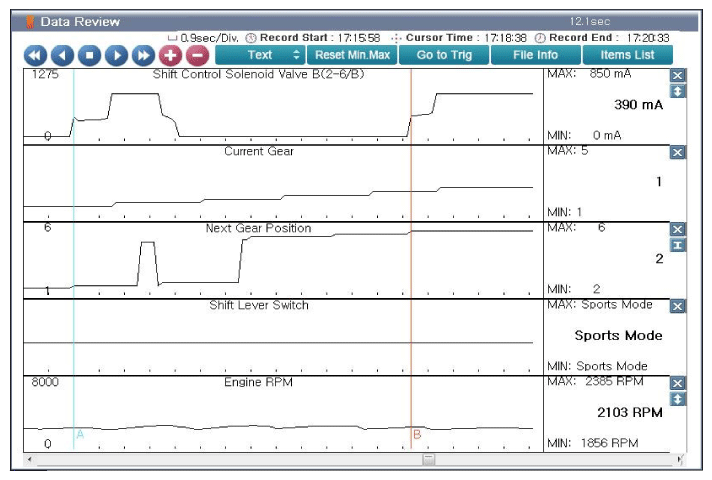Click the fast rewind playback button
This screenshot has height=480, width=712.
point(35,55)
